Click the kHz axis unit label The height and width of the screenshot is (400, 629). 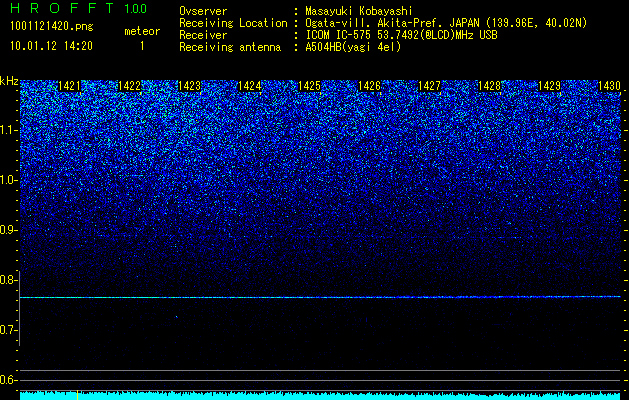pos(10,81)
